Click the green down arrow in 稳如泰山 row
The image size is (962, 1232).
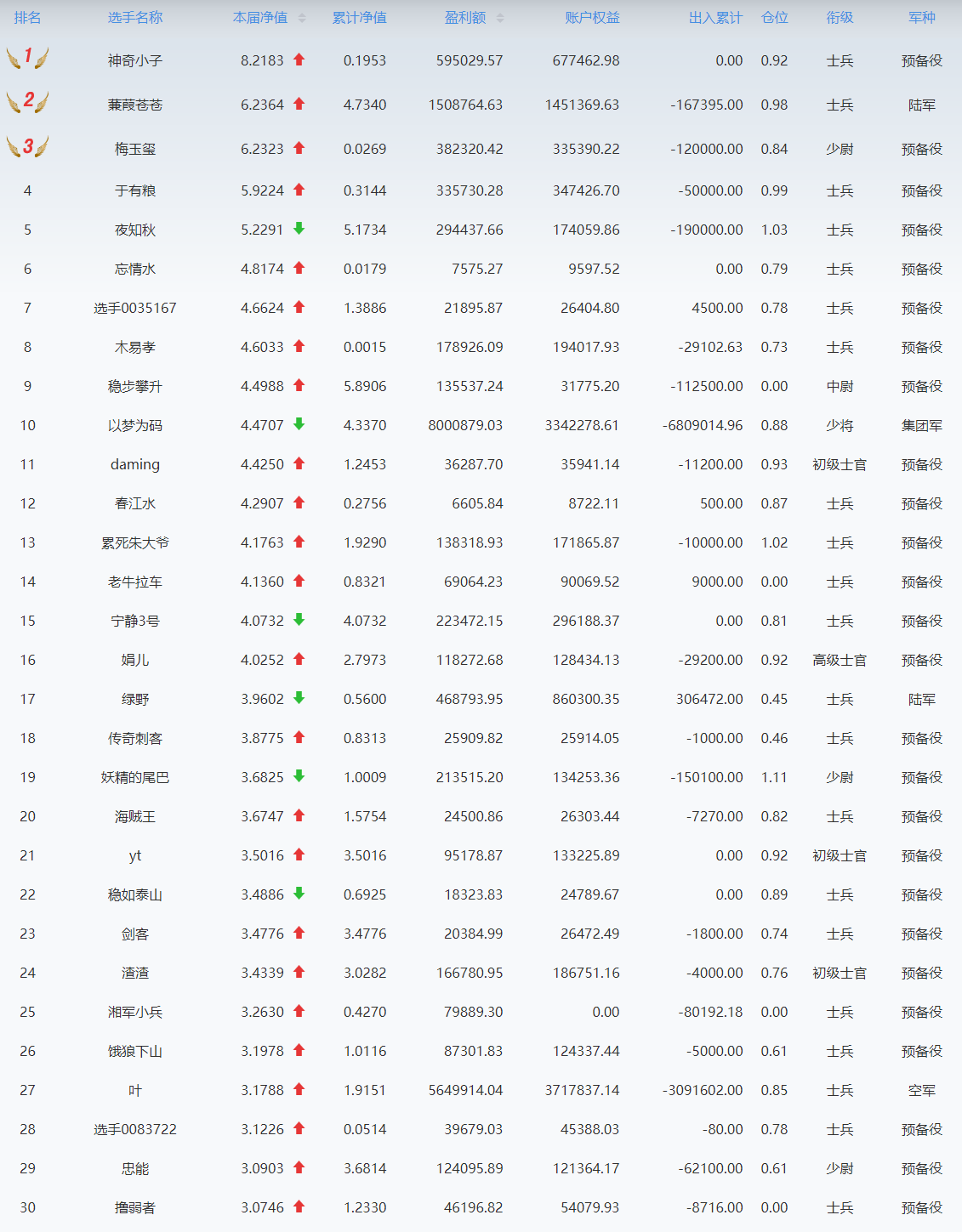coord(299,894)
